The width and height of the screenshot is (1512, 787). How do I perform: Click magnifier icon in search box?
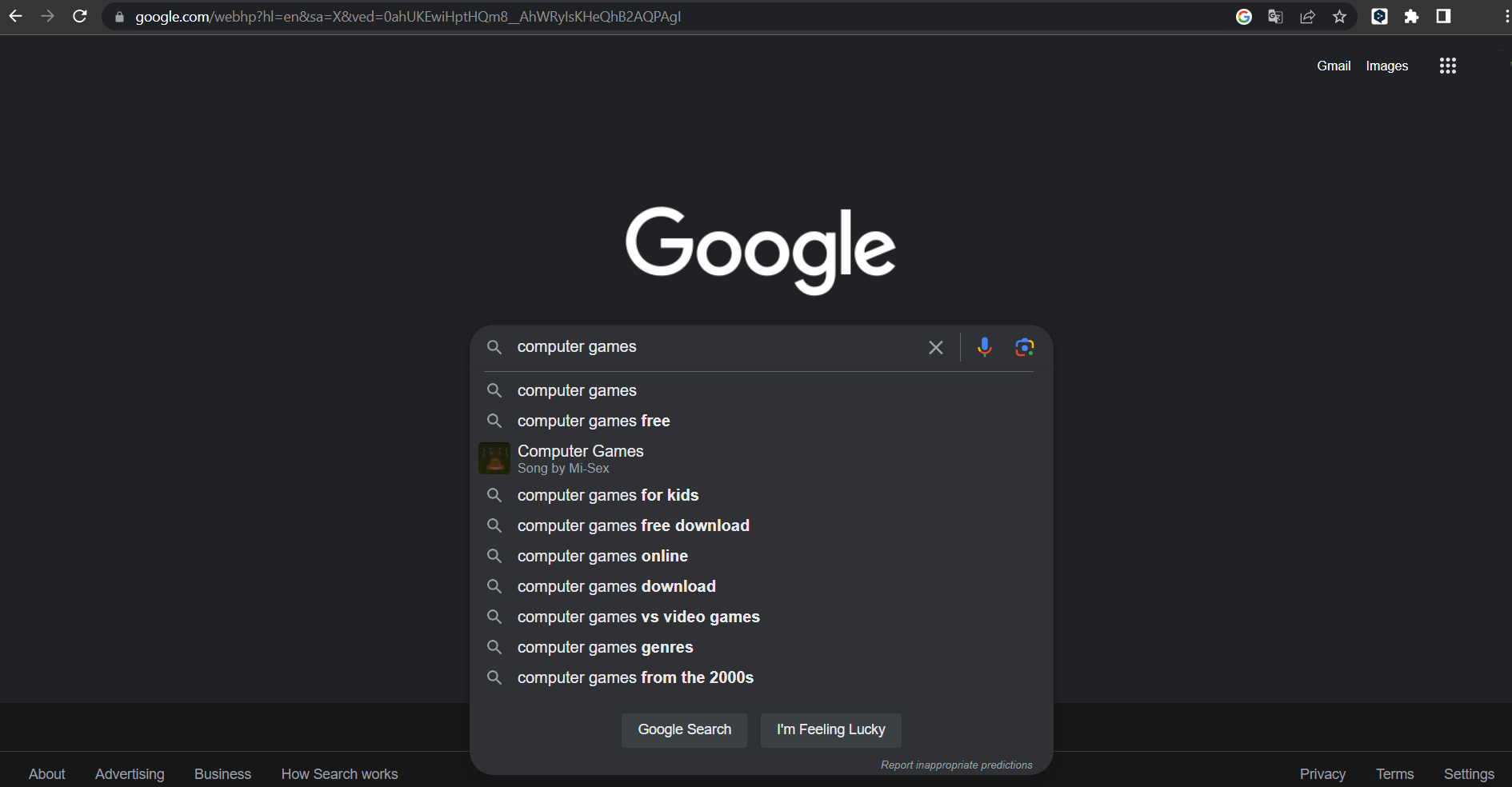[x=494, y=347]
